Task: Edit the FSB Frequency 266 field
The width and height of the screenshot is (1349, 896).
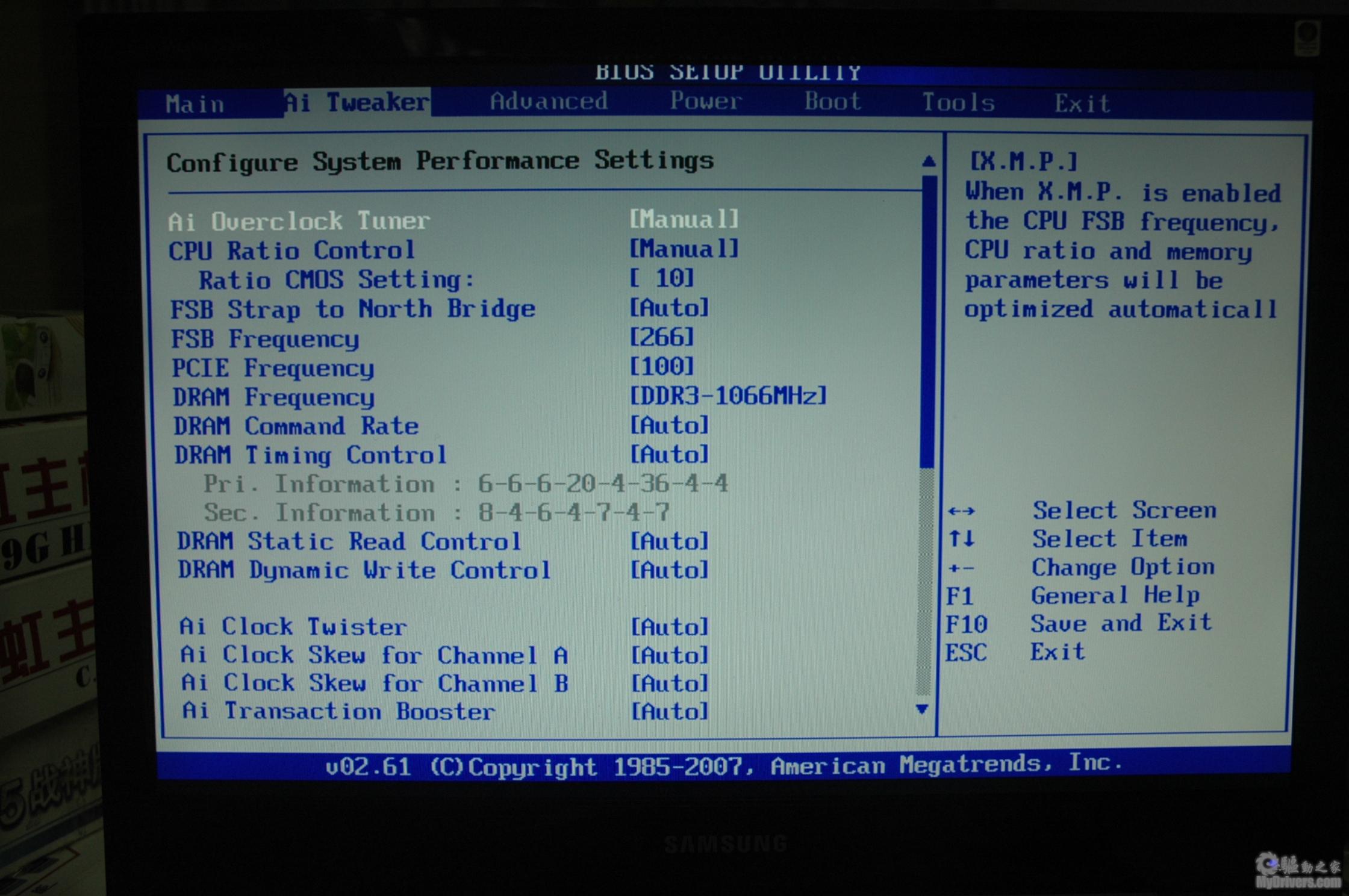Action: coord(661,337)
